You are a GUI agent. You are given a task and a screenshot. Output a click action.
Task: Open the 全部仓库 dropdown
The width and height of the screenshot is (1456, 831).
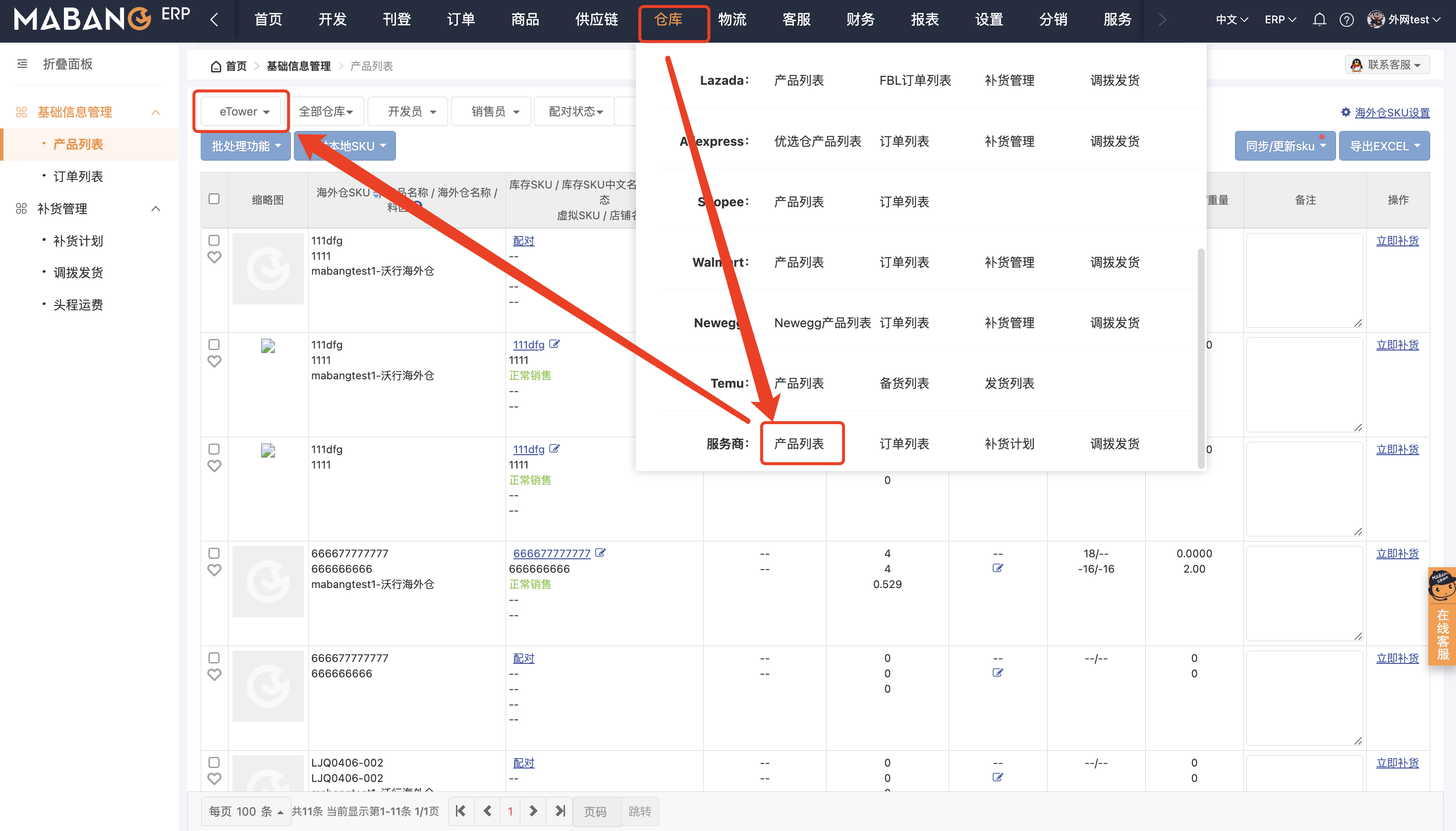click(326, 111)
